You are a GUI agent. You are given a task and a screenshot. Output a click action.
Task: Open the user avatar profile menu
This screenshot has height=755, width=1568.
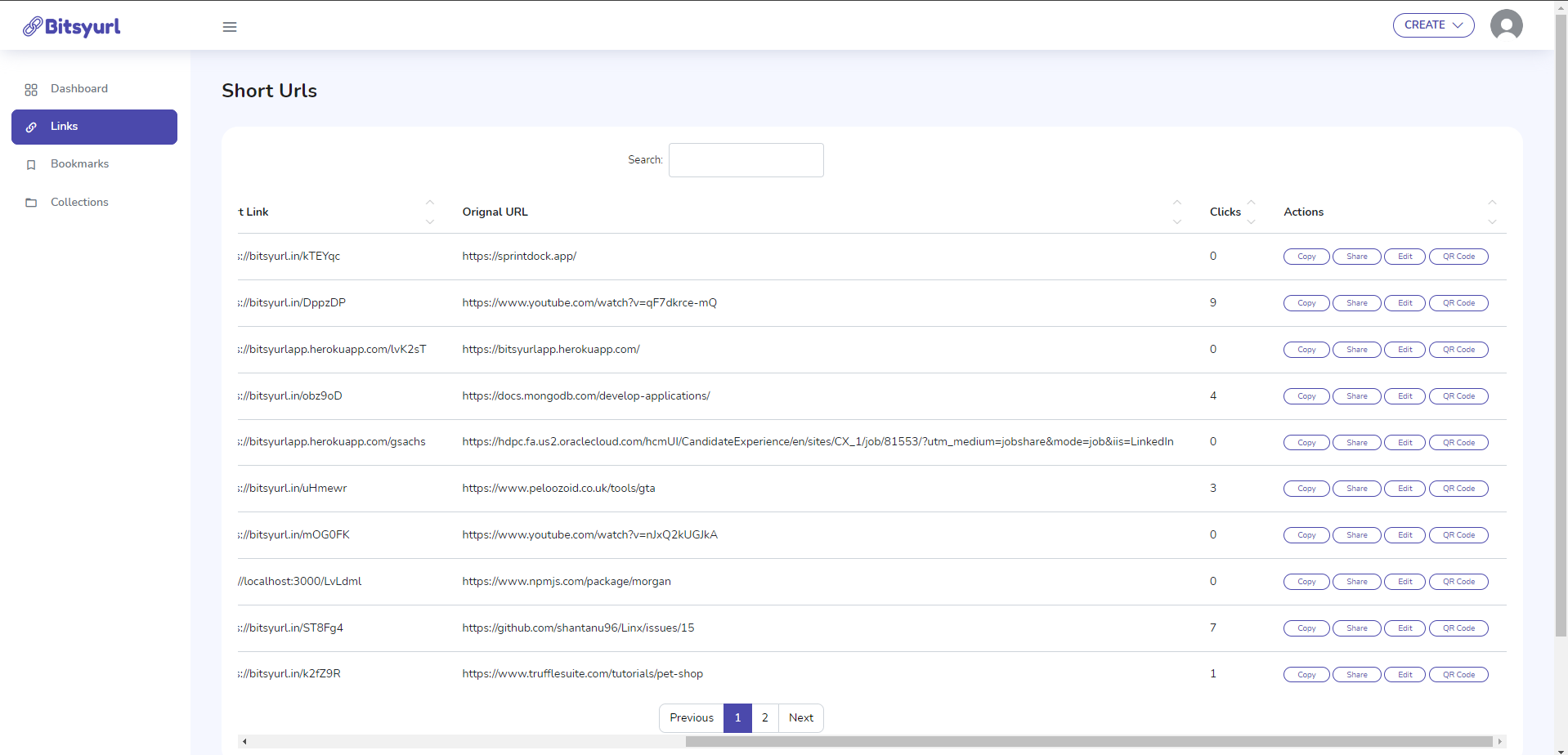[1506, 25]
